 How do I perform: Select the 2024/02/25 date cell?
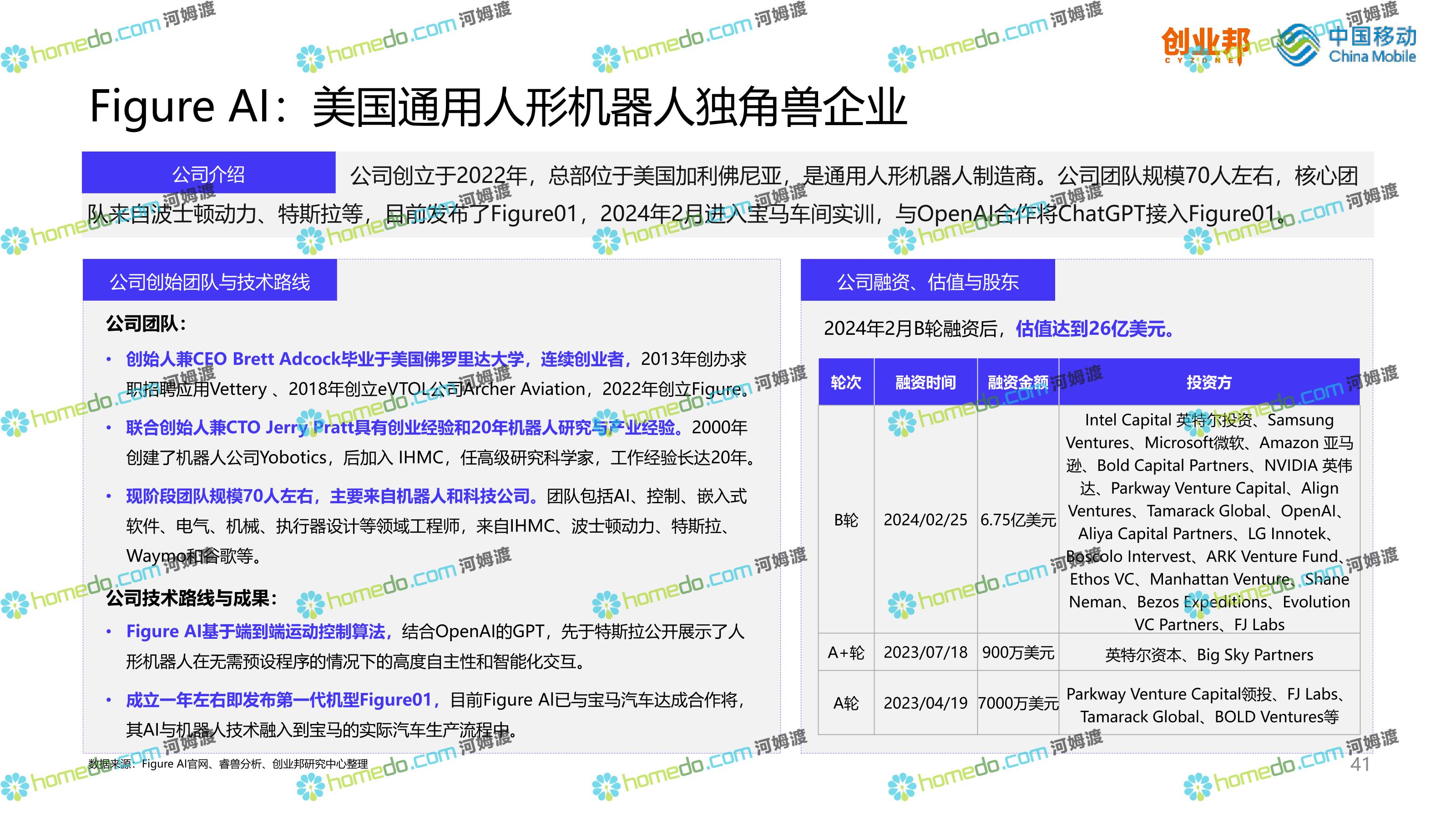[x=925, y=520]
